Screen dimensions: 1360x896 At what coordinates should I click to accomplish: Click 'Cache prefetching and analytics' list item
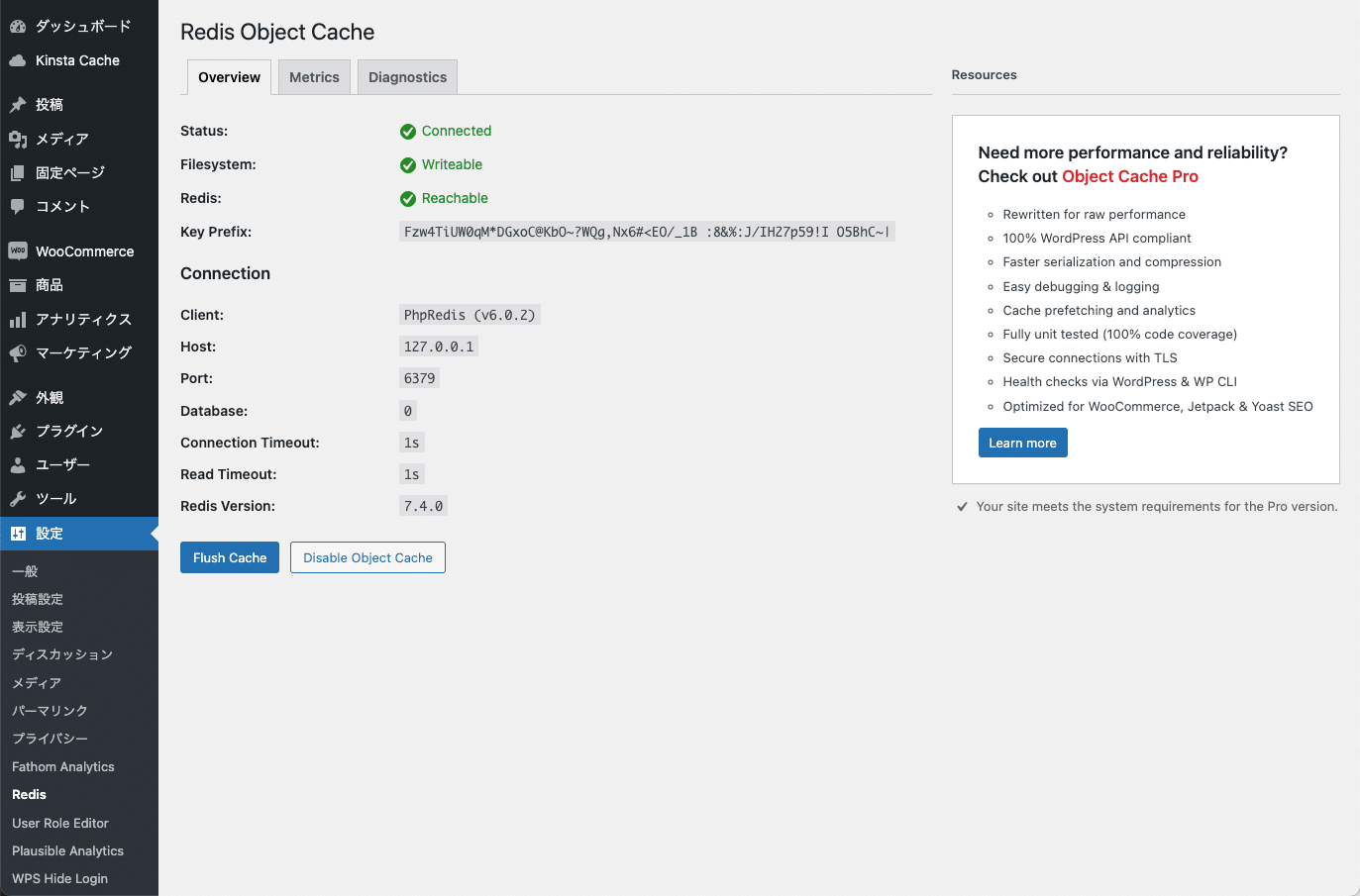point(1098,311)
